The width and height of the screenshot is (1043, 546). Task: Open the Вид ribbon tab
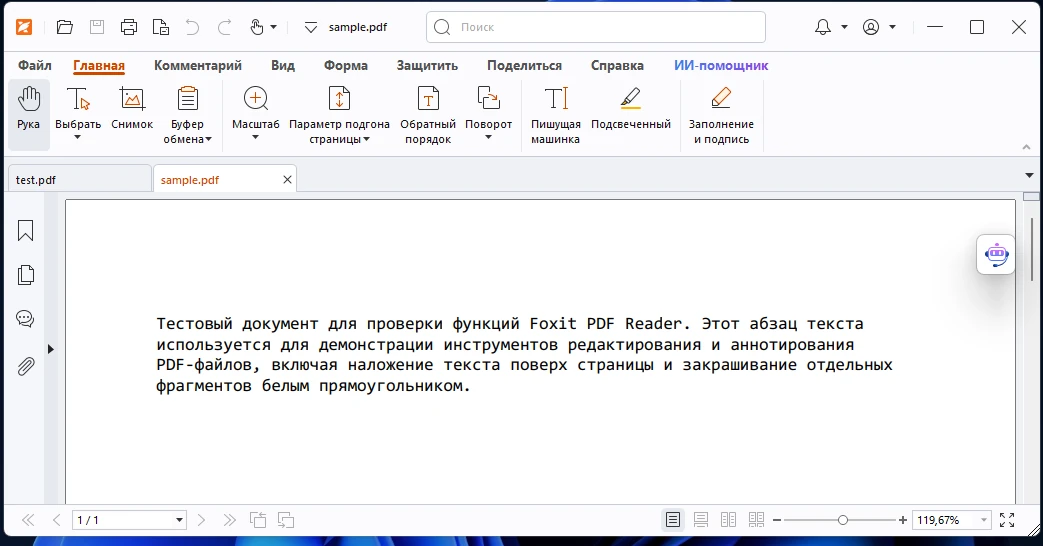pos(283,65)
